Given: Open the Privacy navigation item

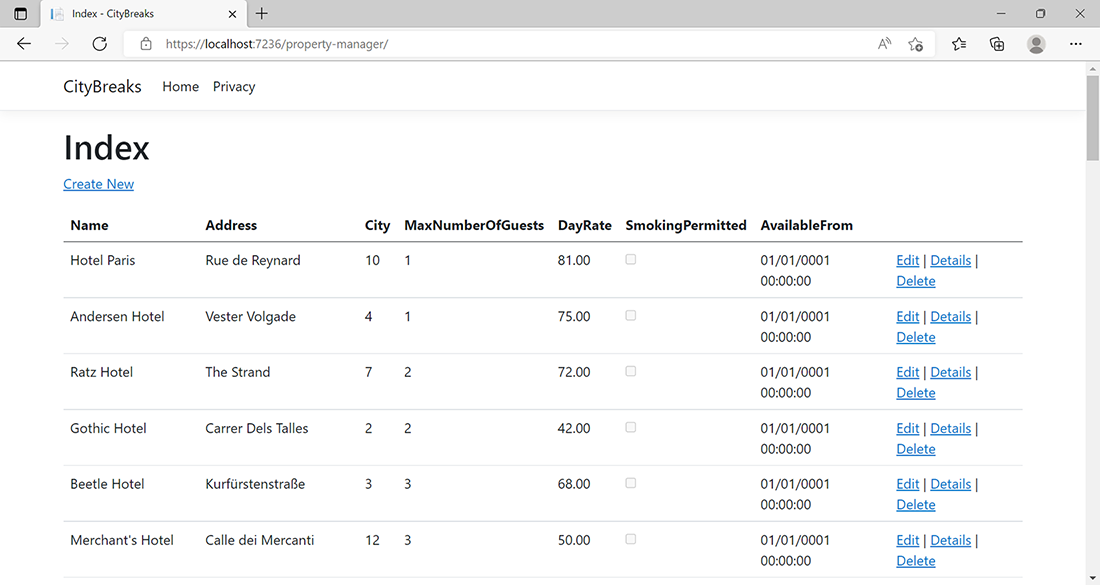Looking at the screenshot, I should point(234,86).
